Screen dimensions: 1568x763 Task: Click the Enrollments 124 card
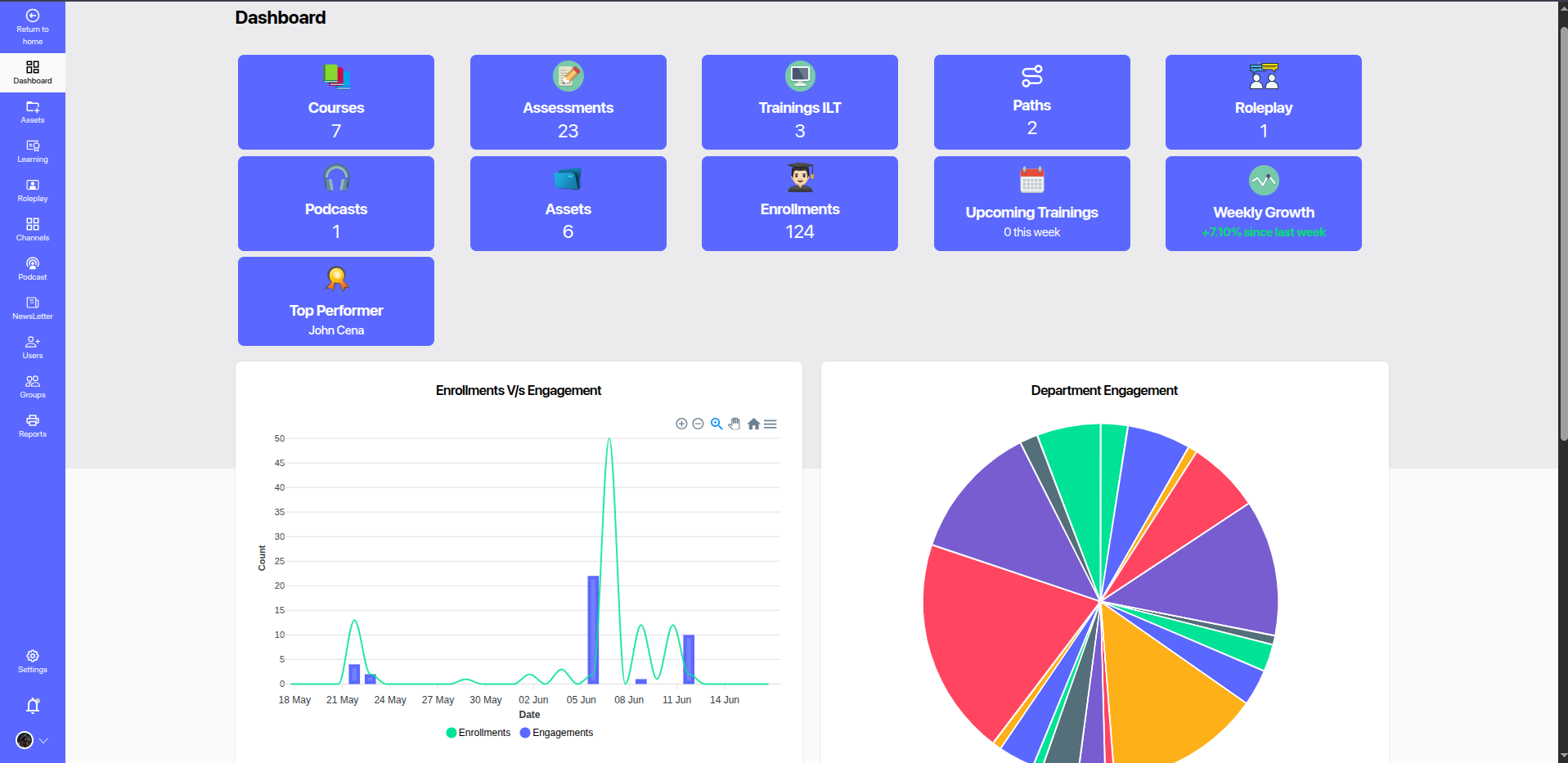coord(799,204)
